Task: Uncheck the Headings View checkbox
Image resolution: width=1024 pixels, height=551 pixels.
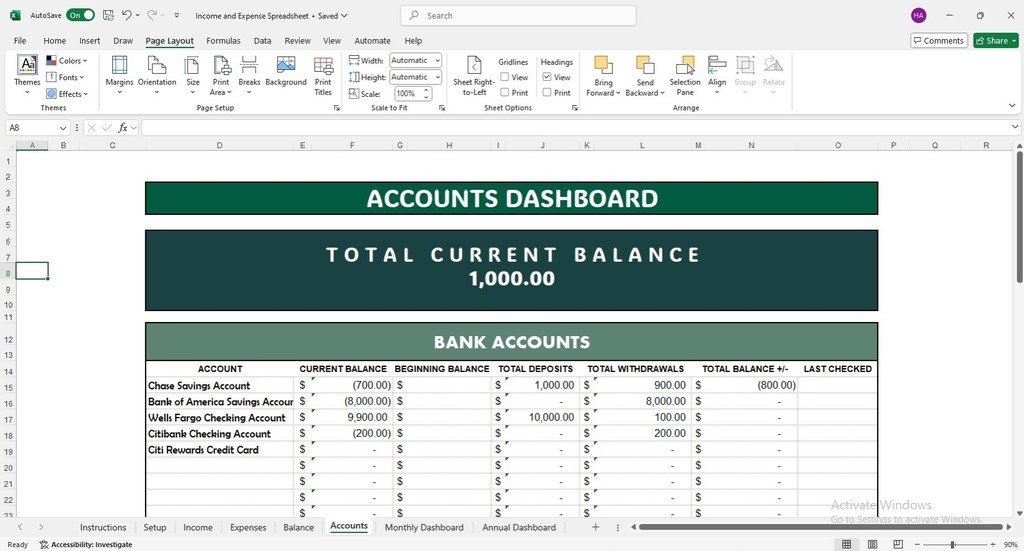Action: point(547,77)
